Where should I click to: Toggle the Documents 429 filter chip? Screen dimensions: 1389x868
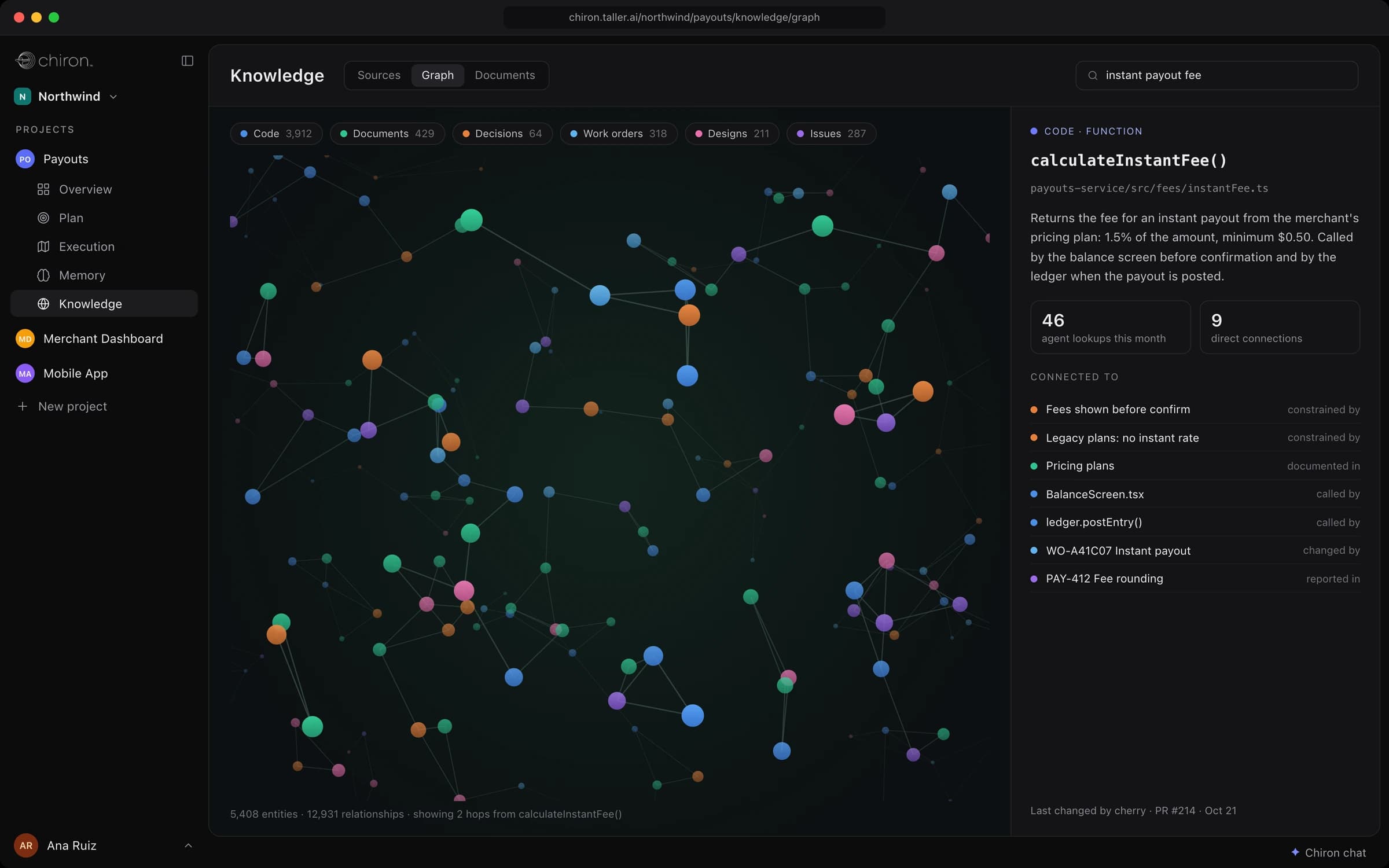pyautogui.click(x=387, y=134)
